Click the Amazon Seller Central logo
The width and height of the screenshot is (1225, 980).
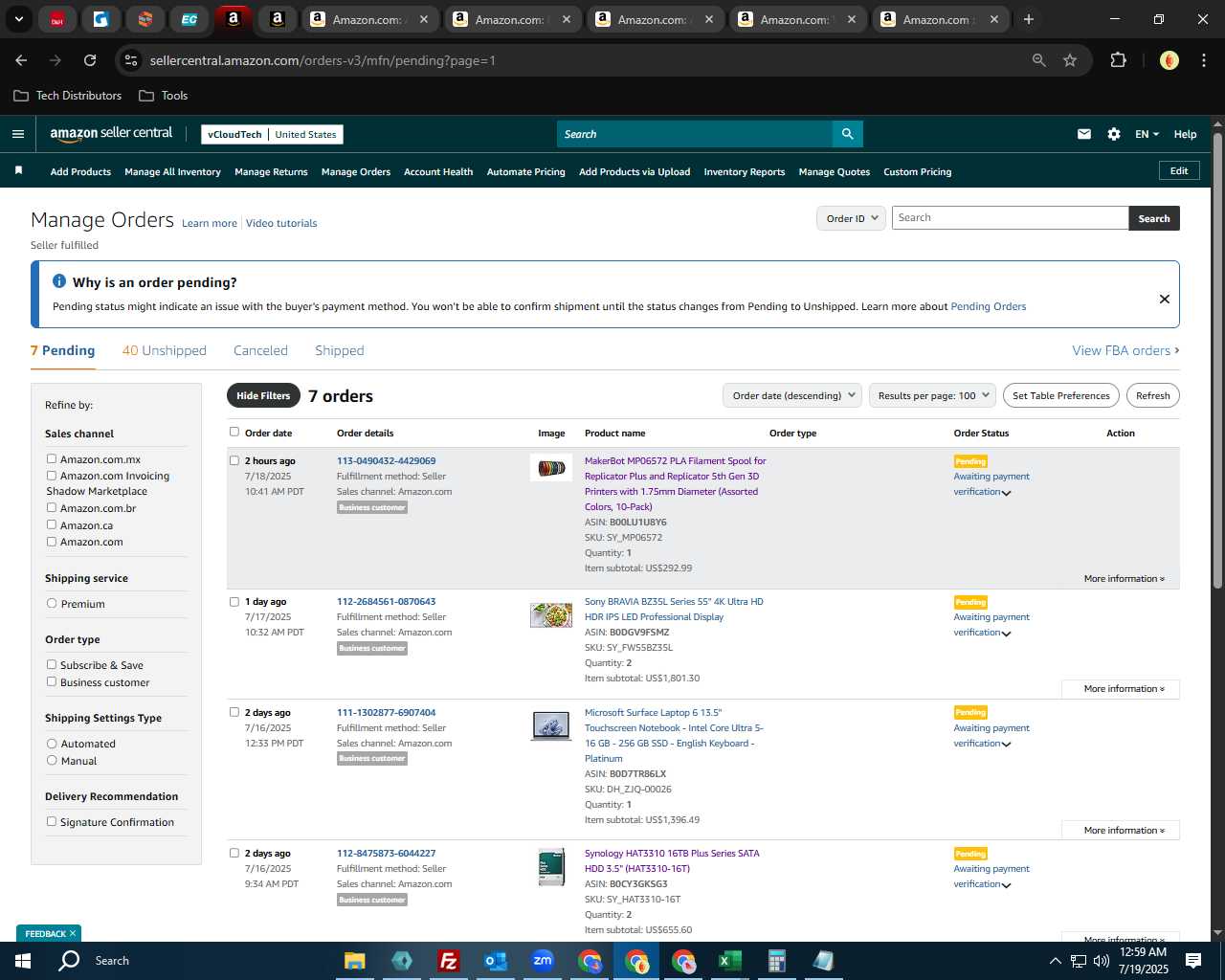[111, 134]
